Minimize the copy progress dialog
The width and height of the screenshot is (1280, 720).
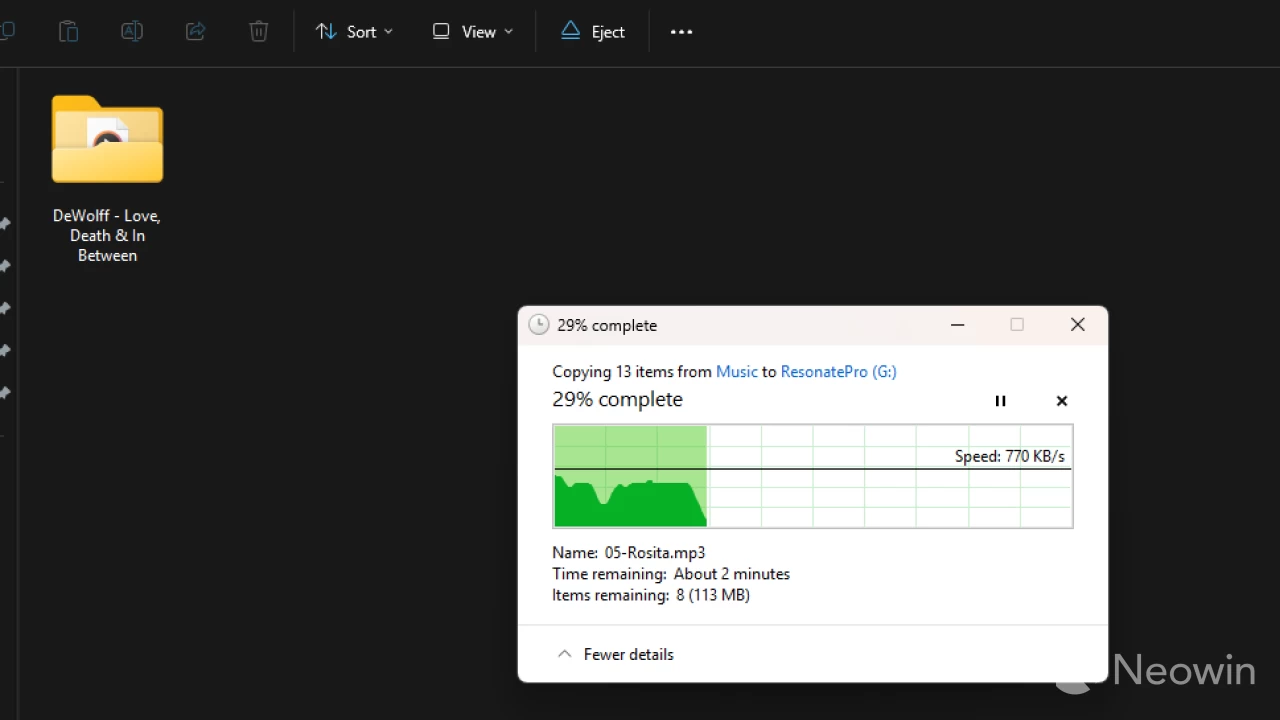[957, 325]
